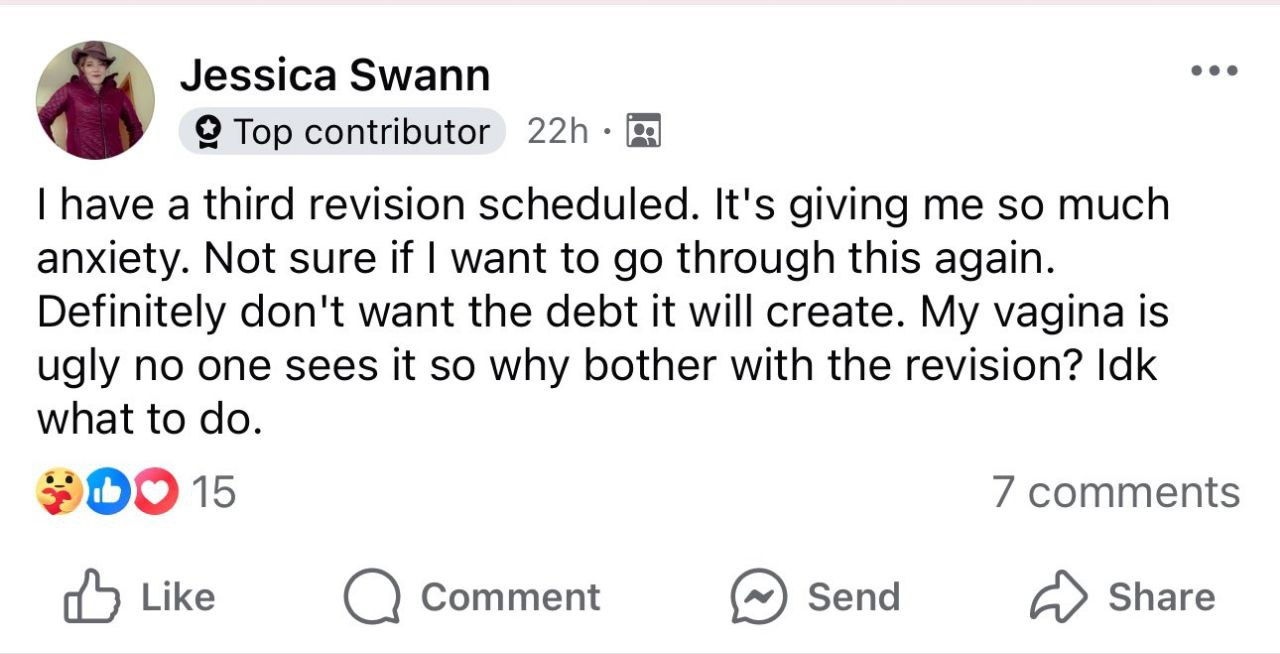The height and width of the screenshot is (654, 1280).
Task: Click the group audience icon beside 22h
Action: point(643,131)
